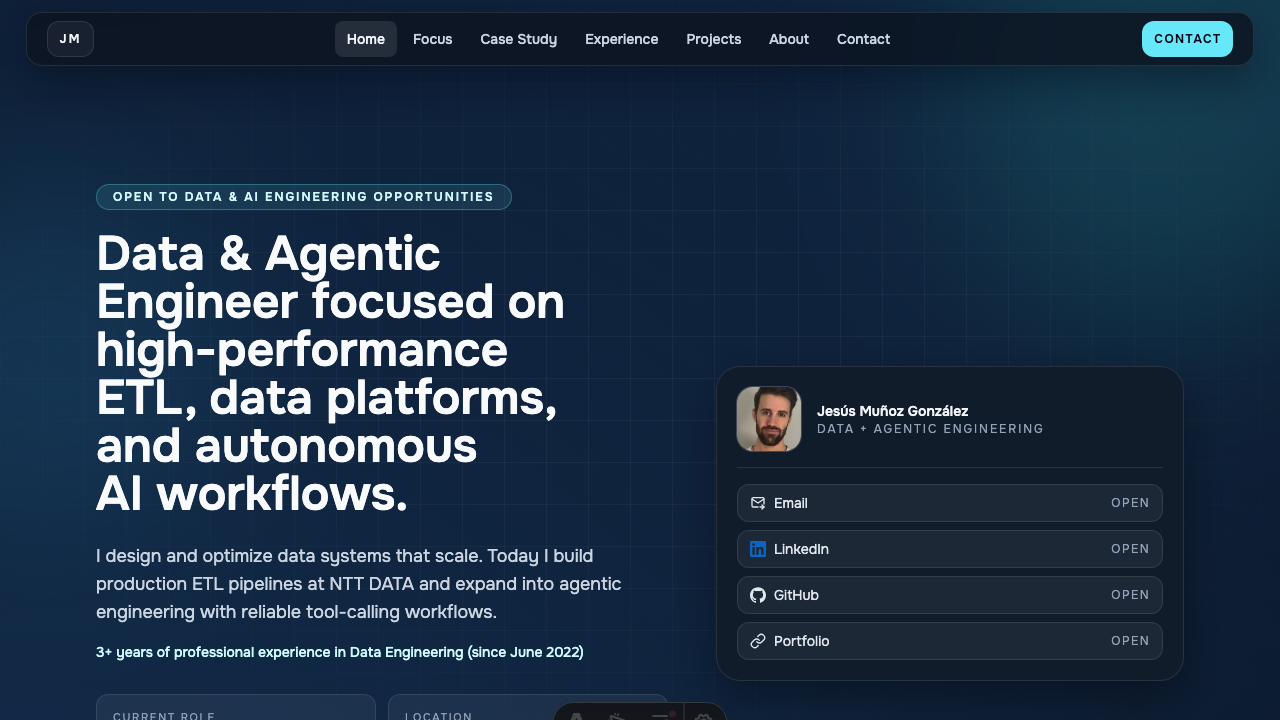This screenshot has width=1280, height=720.
Task: Open Email using the envelope icon
Action: click(x=758, y=503)
